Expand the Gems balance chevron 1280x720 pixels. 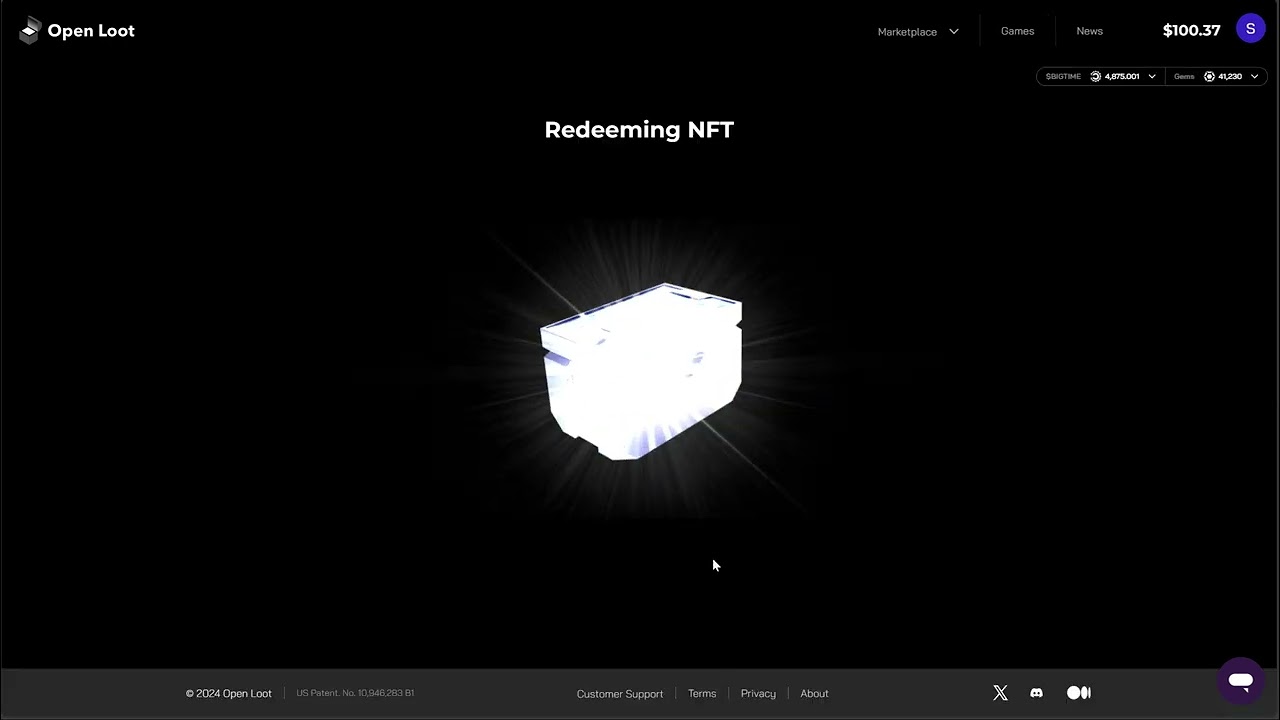coord(1254,76)
